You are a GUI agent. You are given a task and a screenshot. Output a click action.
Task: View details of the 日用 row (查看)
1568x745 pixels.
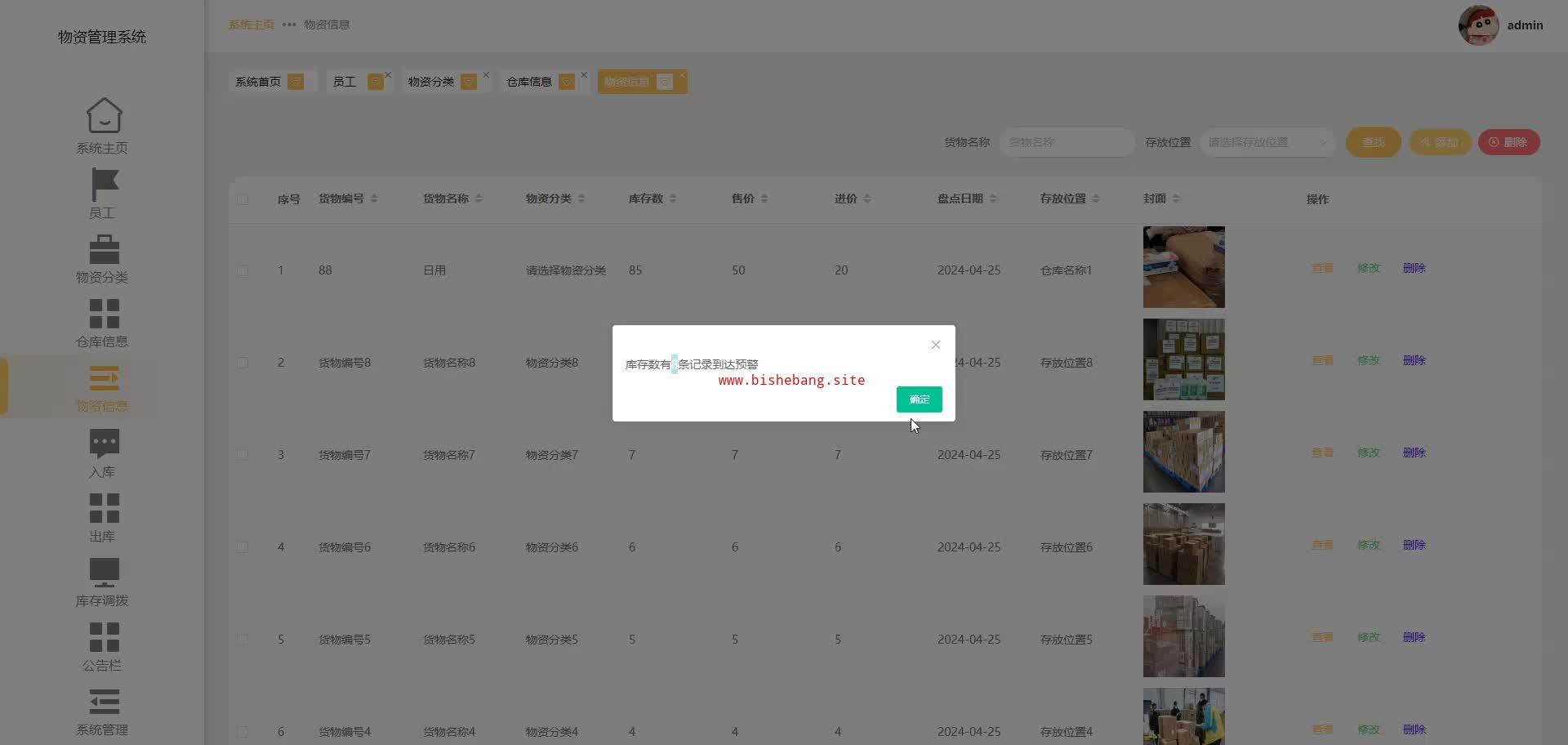pyautogui.click(x=1322, y=268)
